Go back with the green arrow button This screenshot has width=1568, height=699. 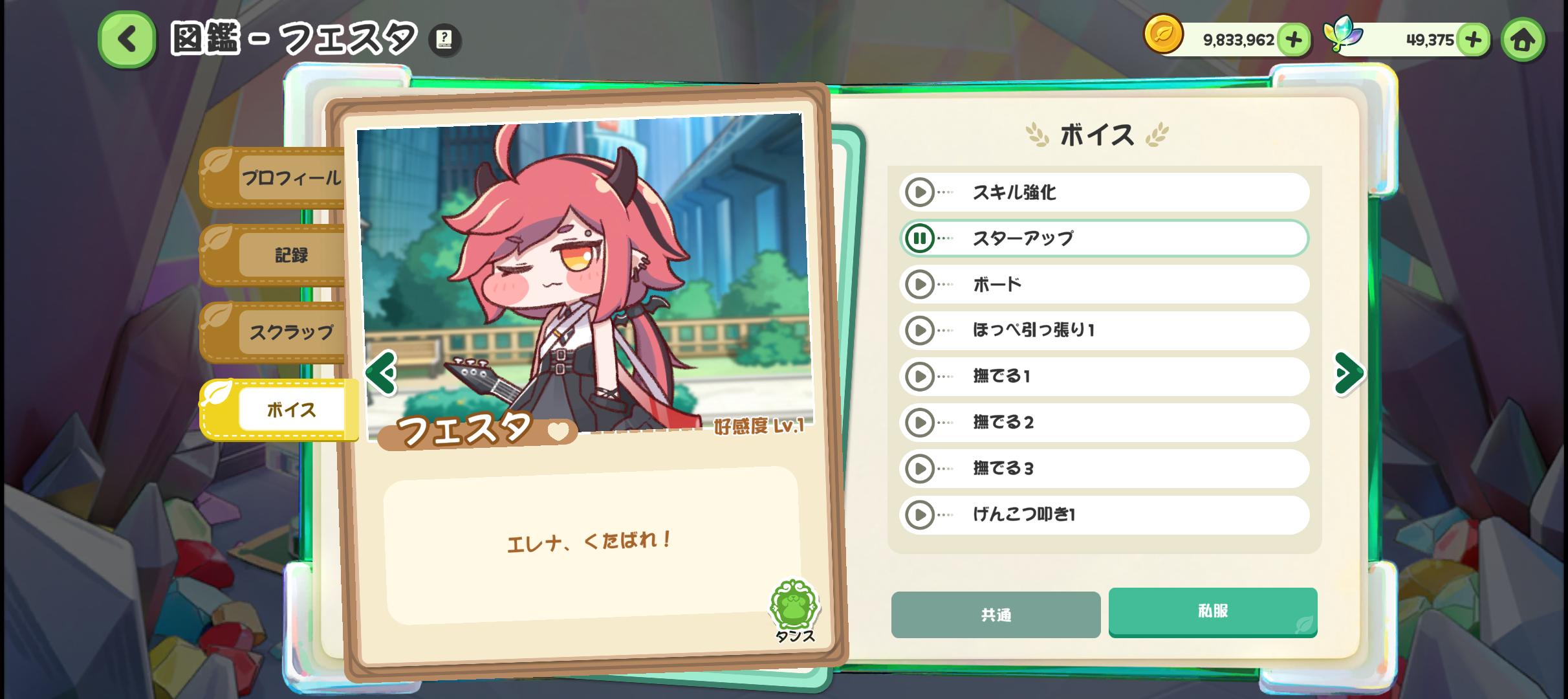click(127, 39)
